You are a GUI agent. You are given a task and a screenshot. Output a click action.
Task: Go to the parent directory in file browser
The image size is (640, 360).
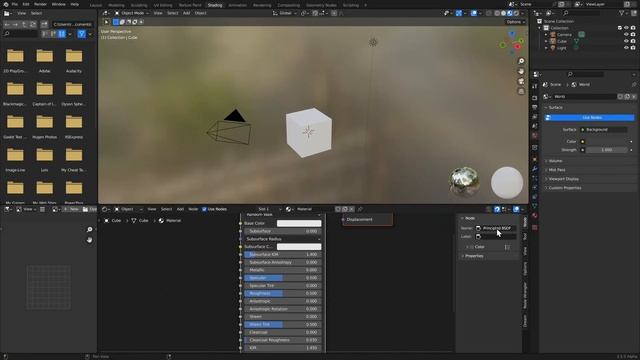[24, 24]
